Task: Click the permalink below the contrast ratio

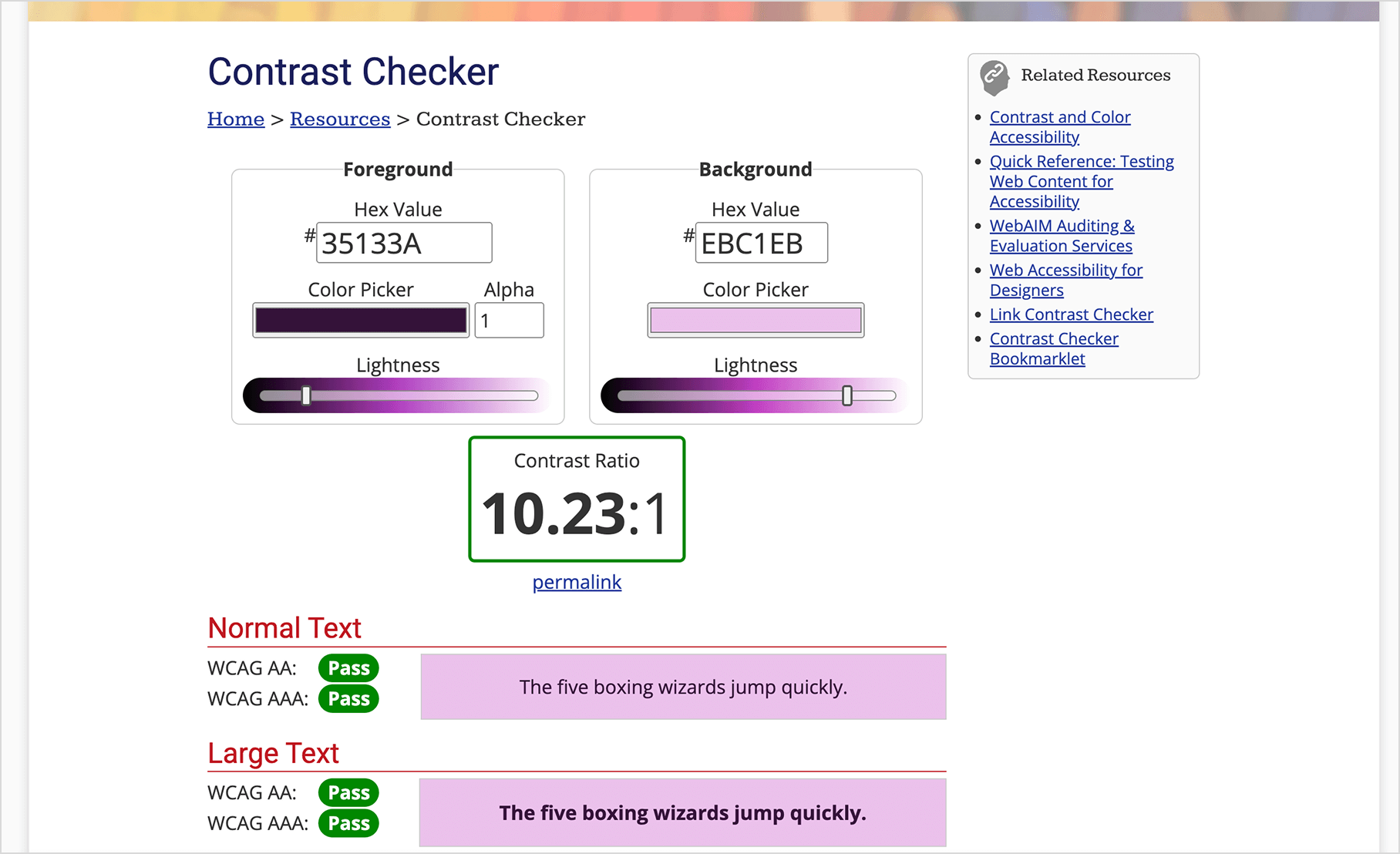Action: [x=576, y=582]
